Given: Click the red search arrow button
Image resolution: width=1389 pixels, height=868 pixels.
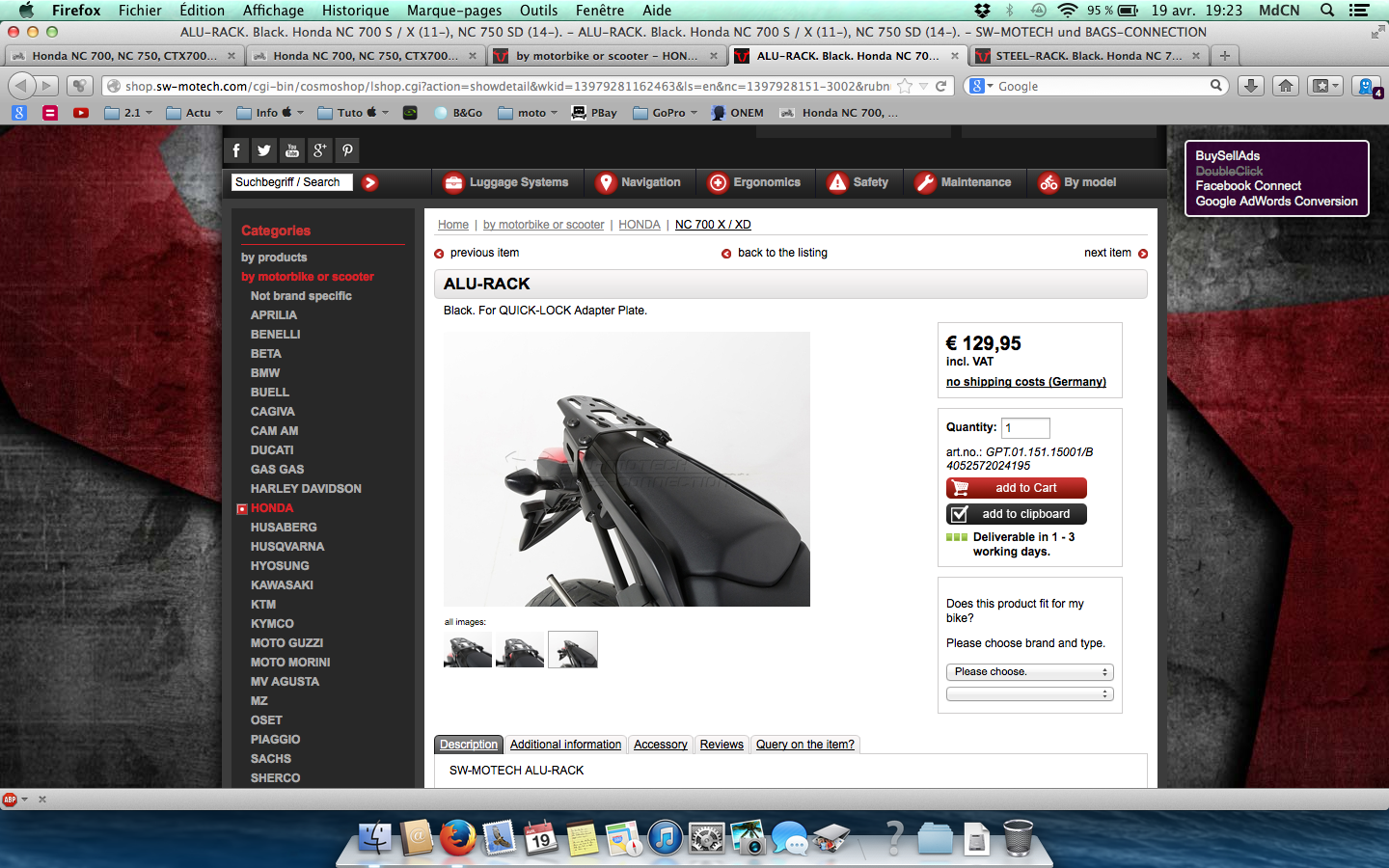Looking at the screenshot, I should (369, 182).
